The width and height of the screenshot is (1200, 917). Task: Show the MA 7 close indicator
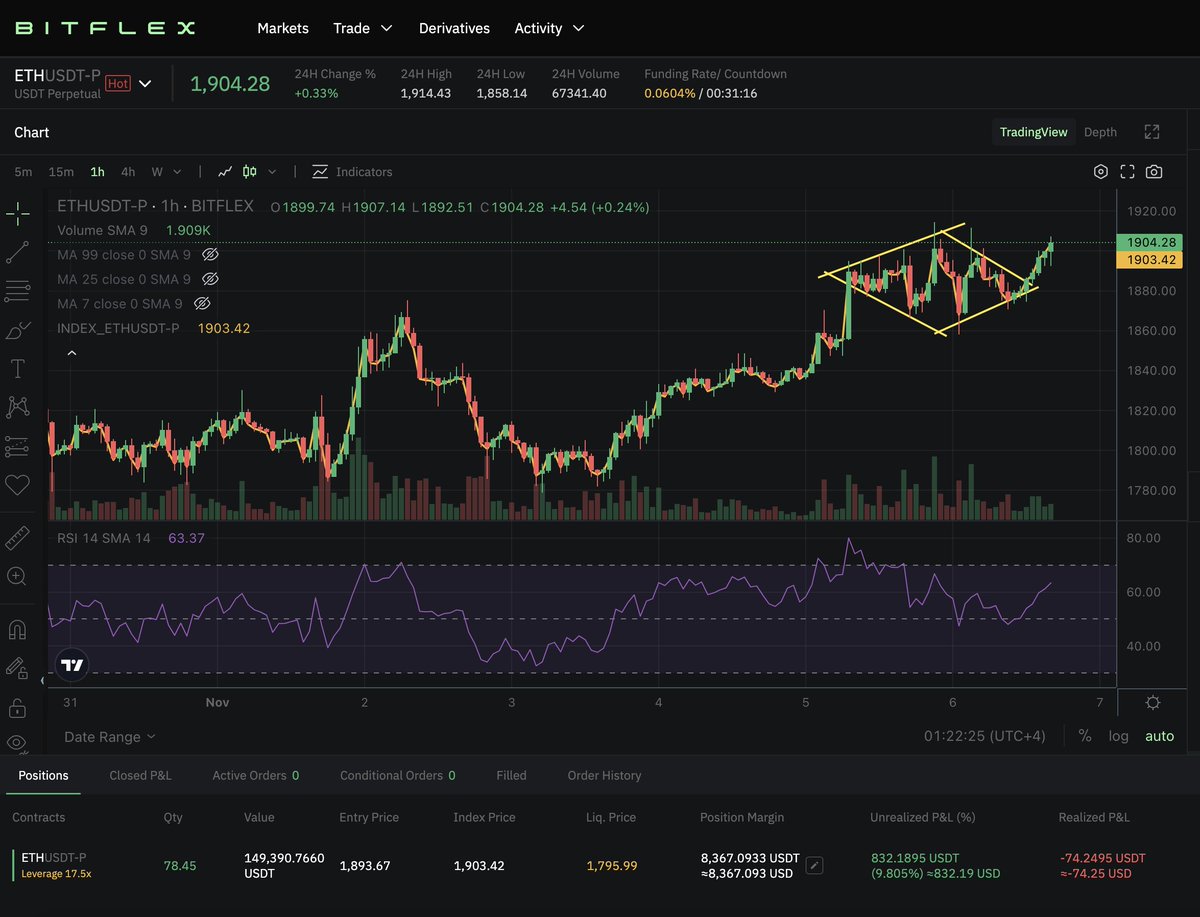pos(202,303)
